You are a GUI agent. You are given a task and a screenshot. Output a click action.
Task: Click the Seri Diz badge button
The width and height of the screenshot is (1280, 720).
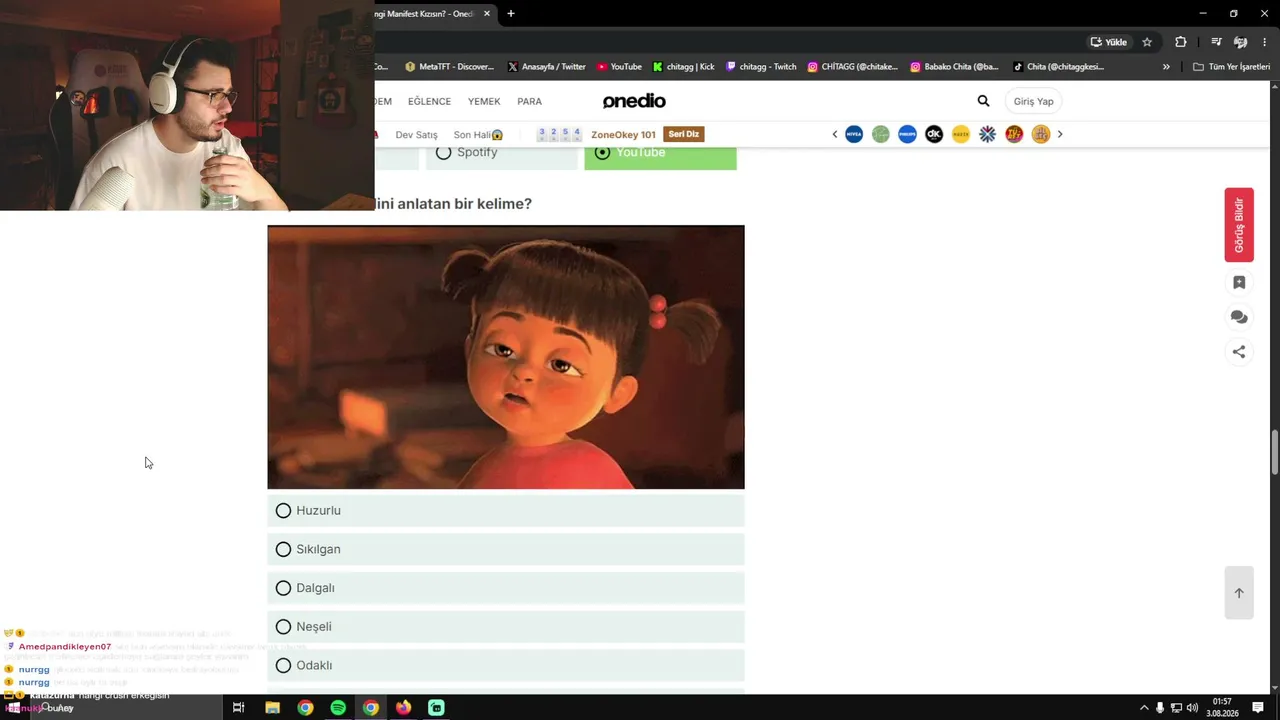684,134
